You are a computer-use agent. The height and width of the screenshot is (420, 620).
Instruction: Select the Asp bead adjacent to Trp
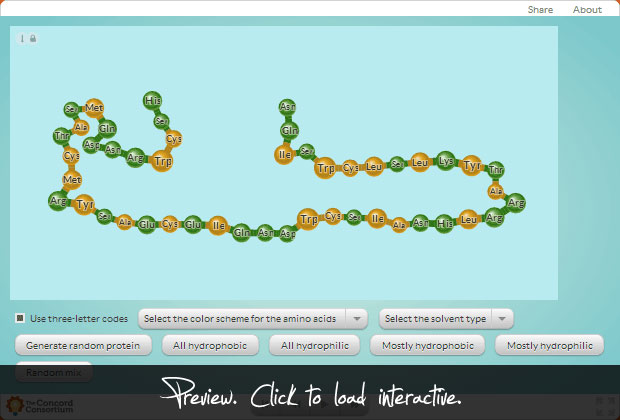tap(287, 234)
